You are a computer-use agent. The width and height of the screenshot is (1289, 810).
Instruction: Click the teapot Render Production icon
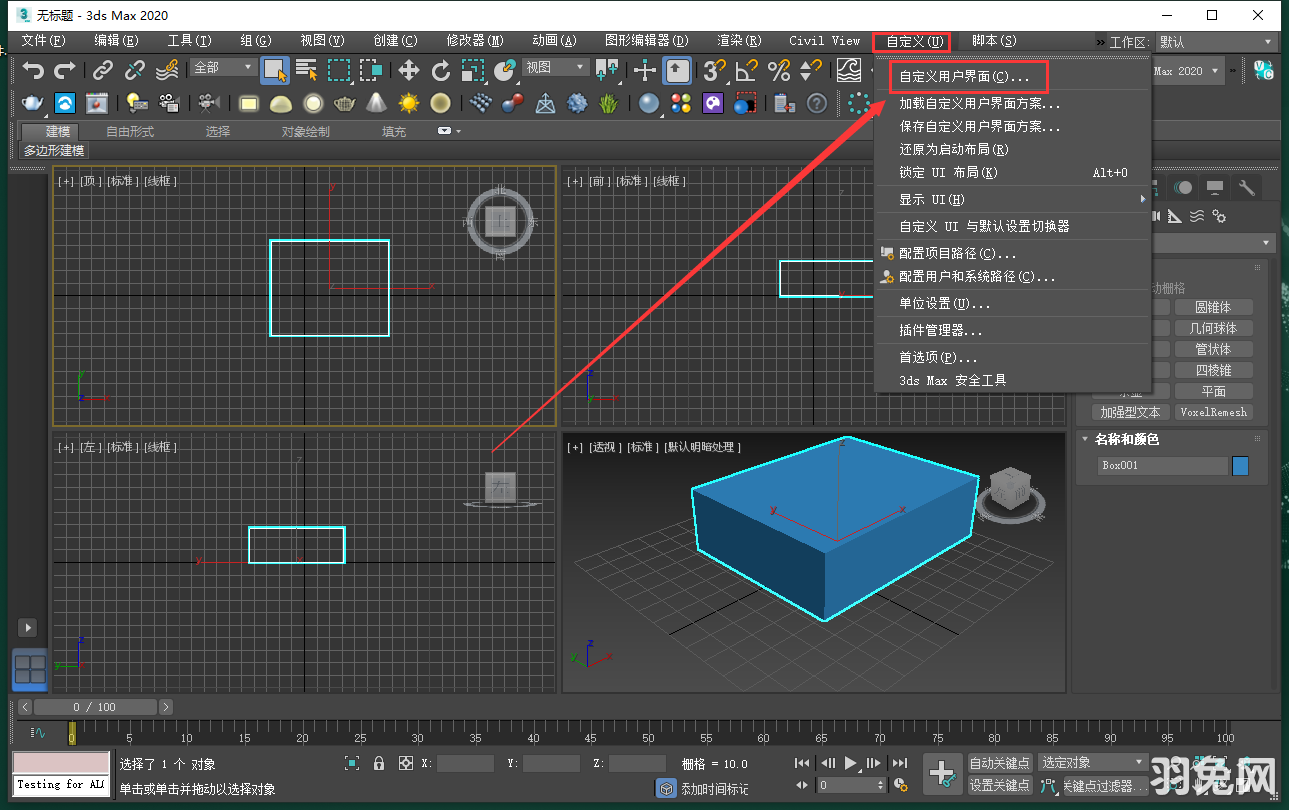pos(33,103)
